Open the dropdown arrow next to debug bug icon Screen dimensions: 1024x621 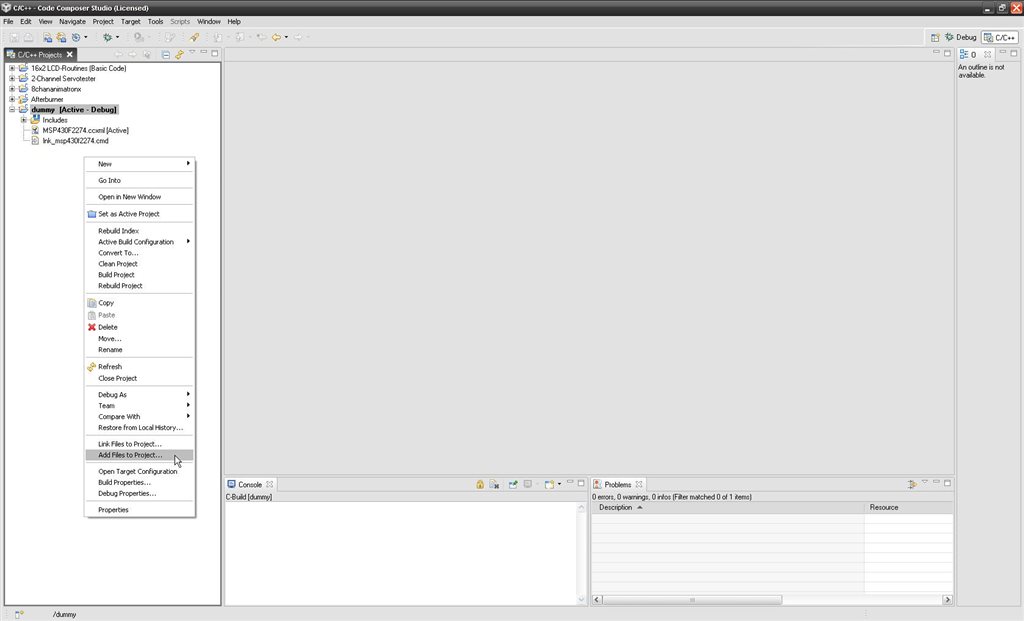click(118, 37)
